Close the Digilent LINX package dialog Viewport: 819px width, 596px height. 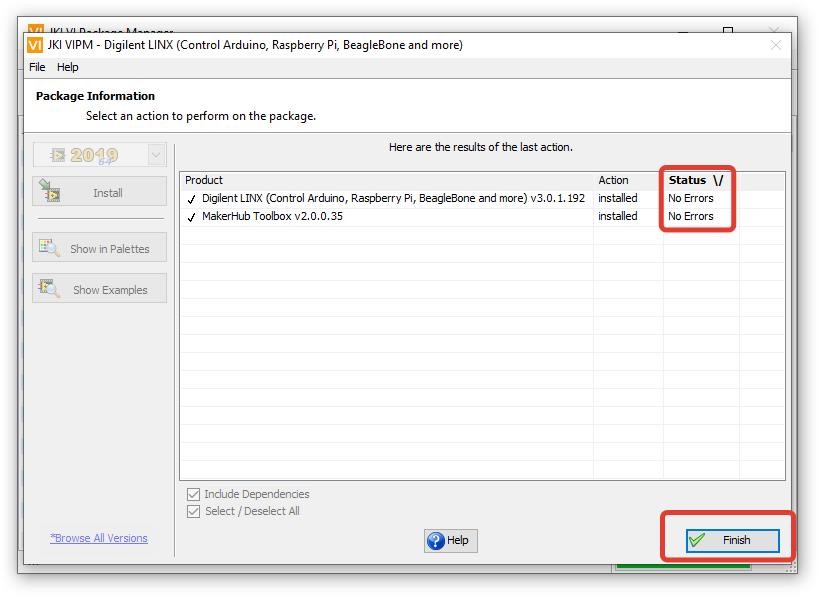pos(775,45)
